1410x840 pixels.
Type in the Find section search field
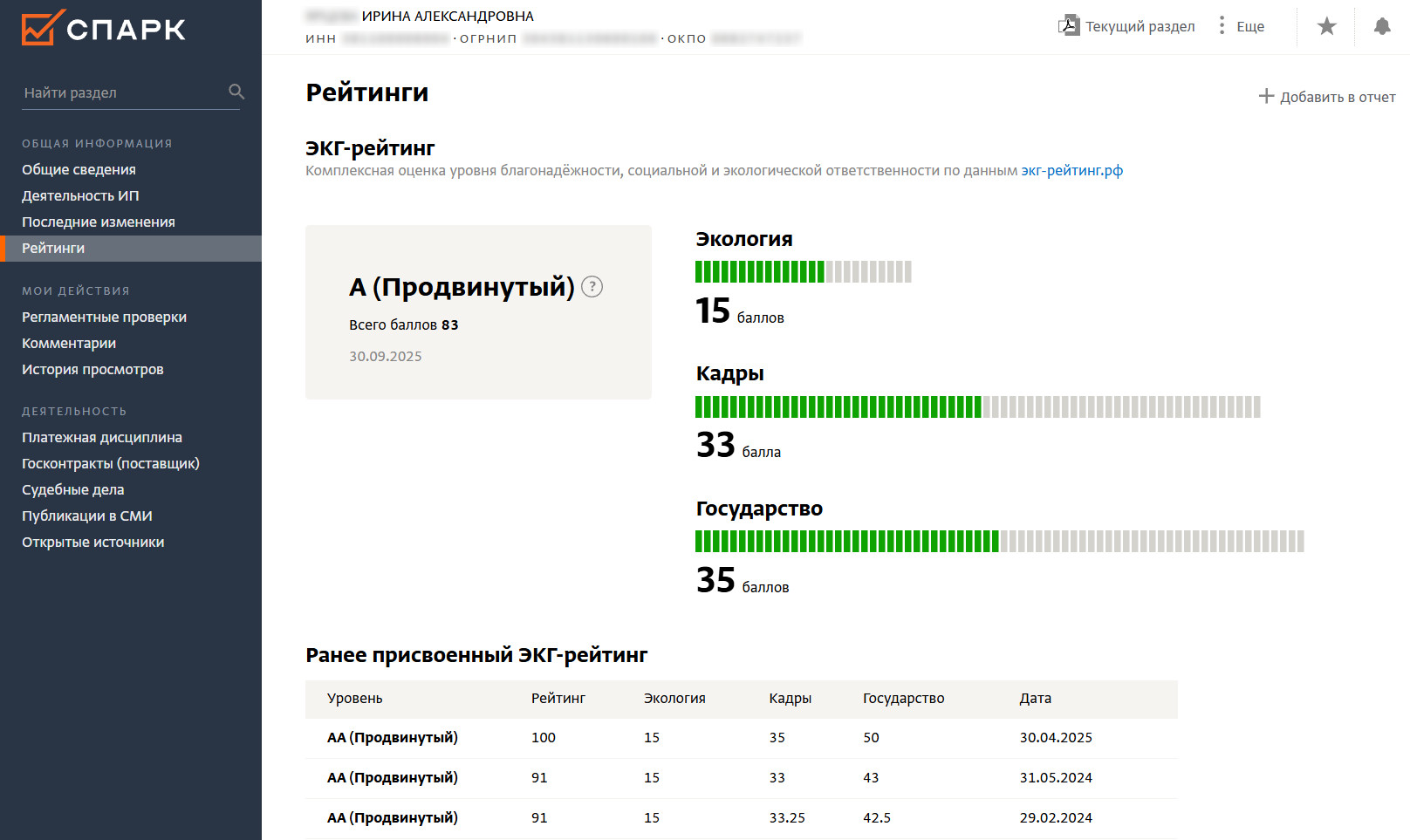pos(122,92)
